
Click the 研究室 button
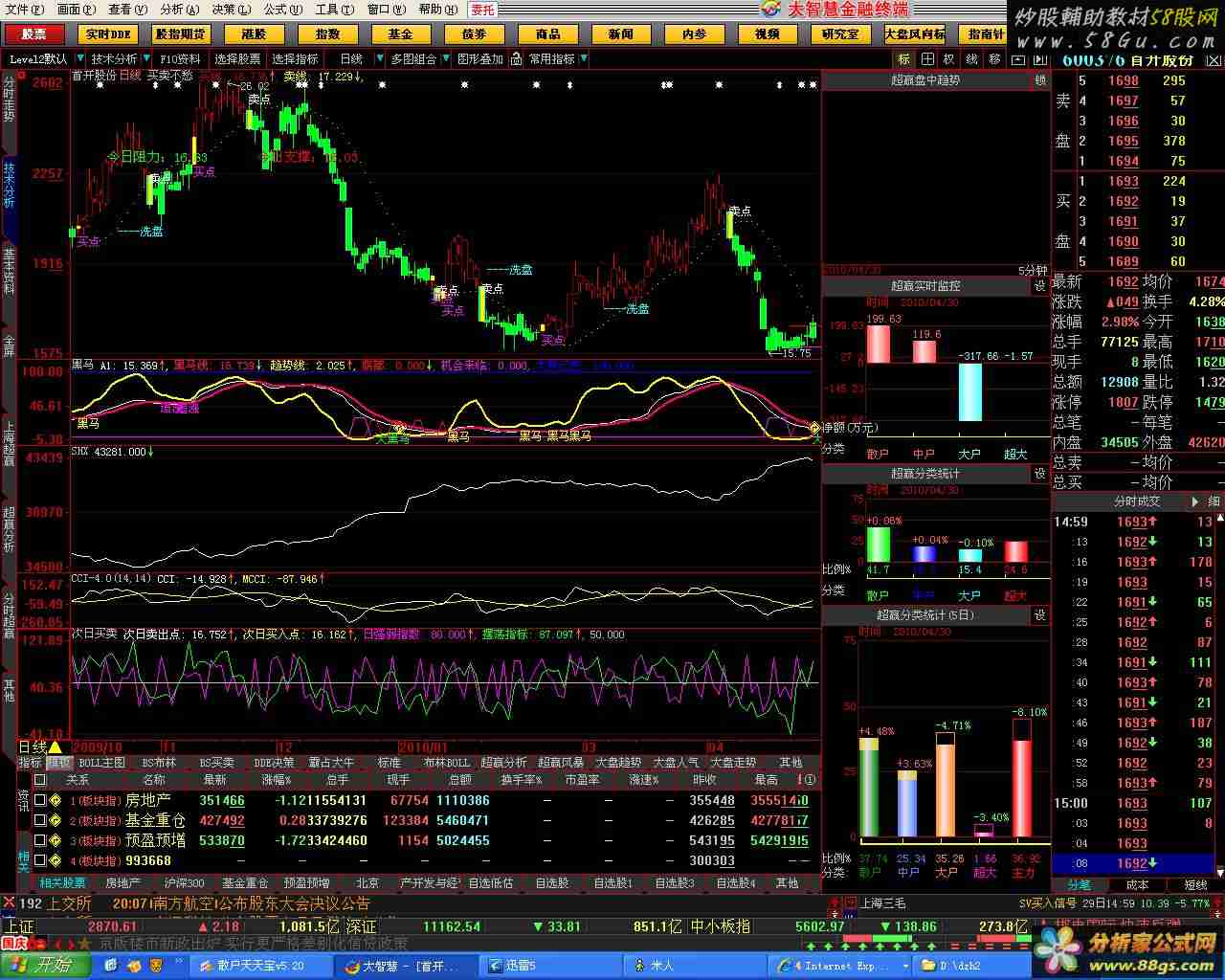coord(840,33)
